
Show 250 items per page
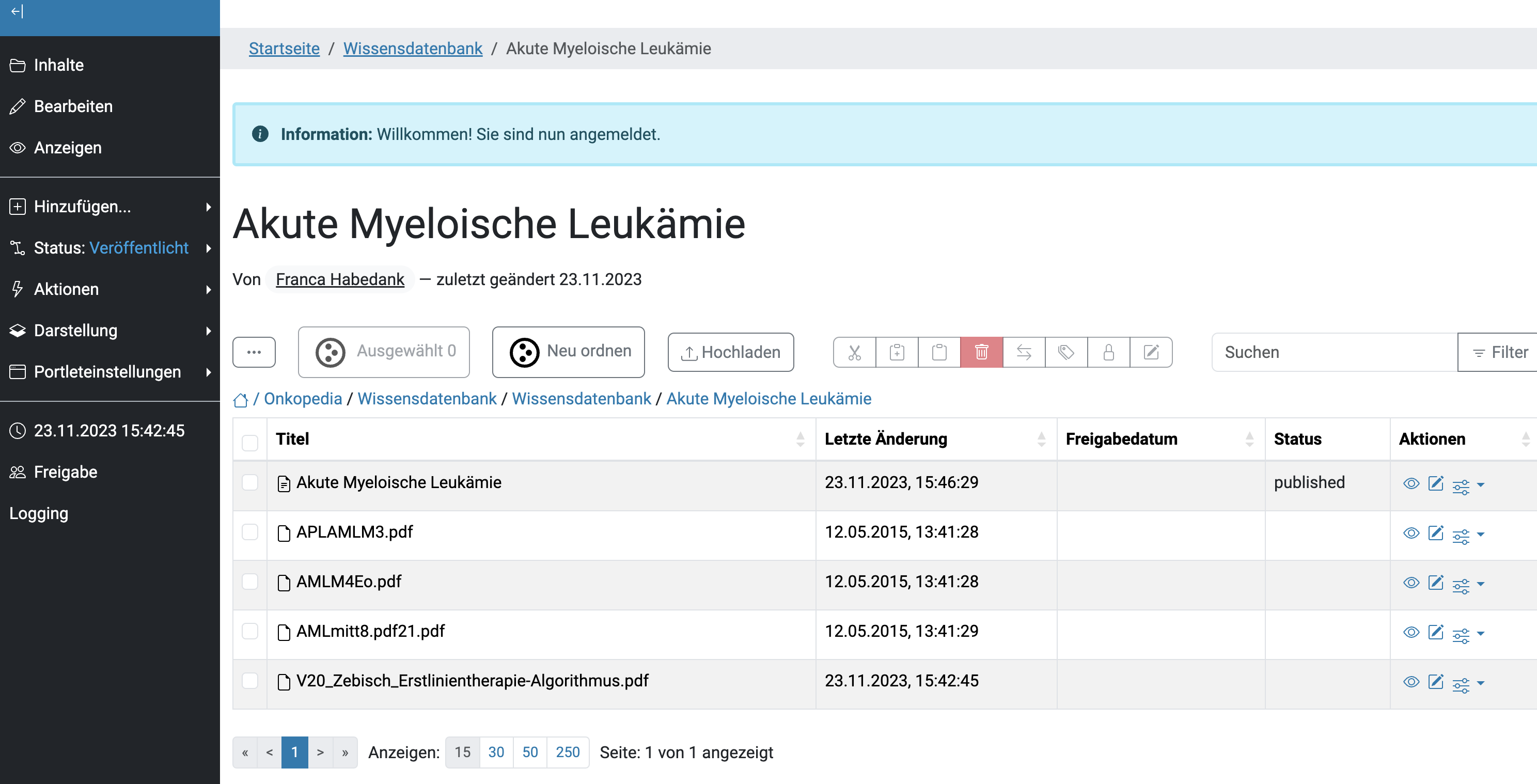pyautogui.click(x=568, y=752)
